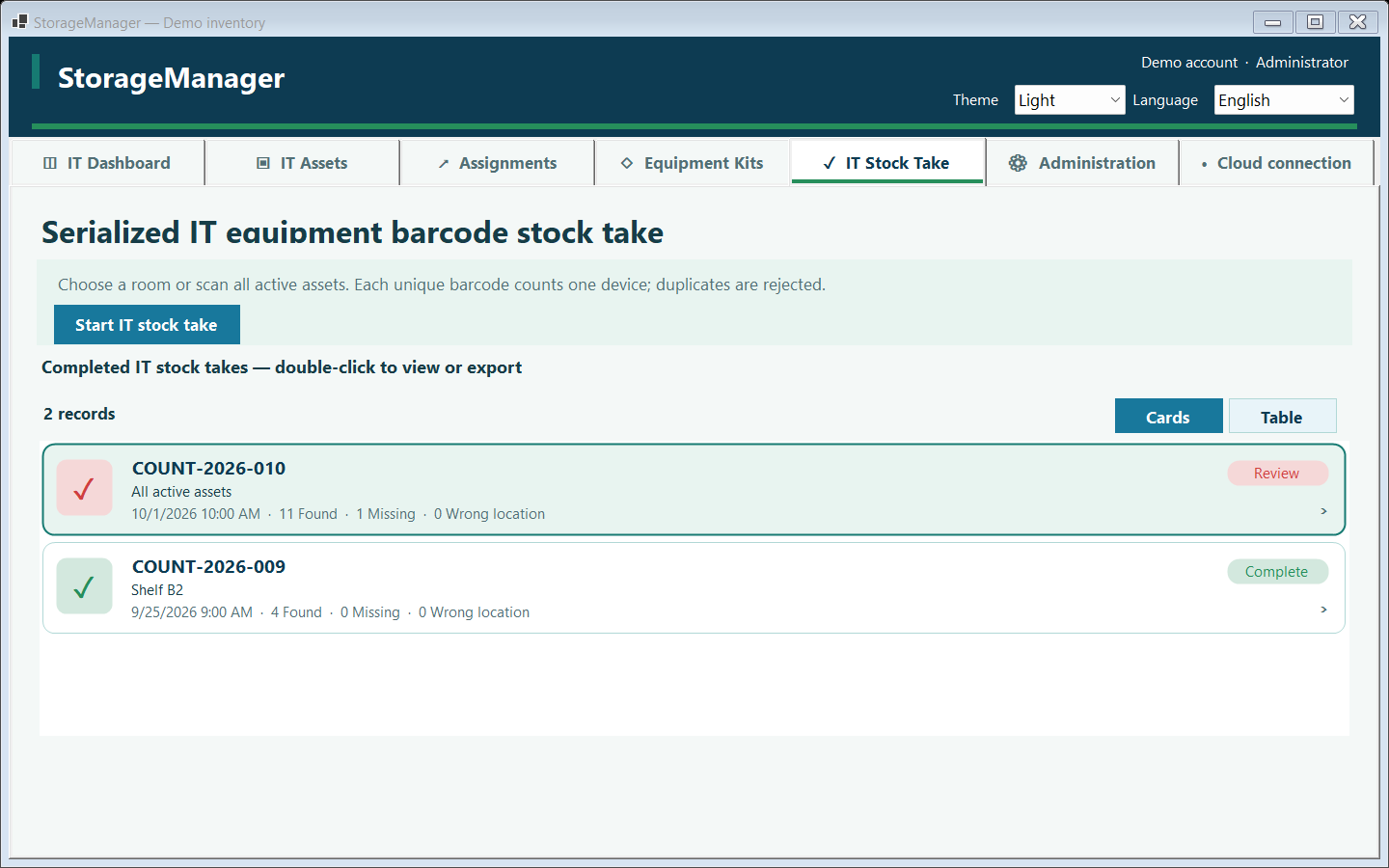1389x868 pixels.
Task: Open the IT Assets tab
Action: click(303, 163)
